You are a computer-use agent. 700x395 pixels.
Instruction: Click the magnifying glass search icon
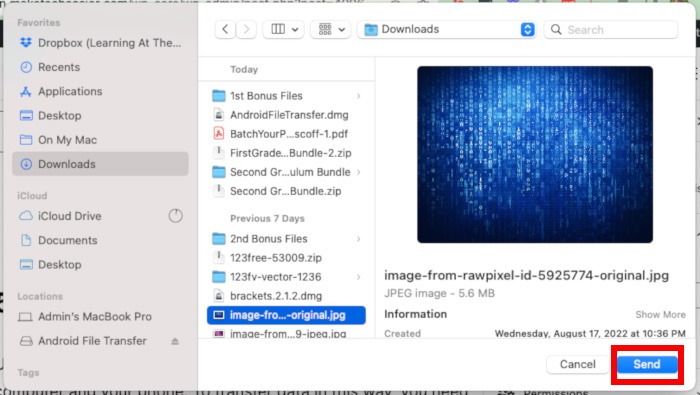(556, 29)
